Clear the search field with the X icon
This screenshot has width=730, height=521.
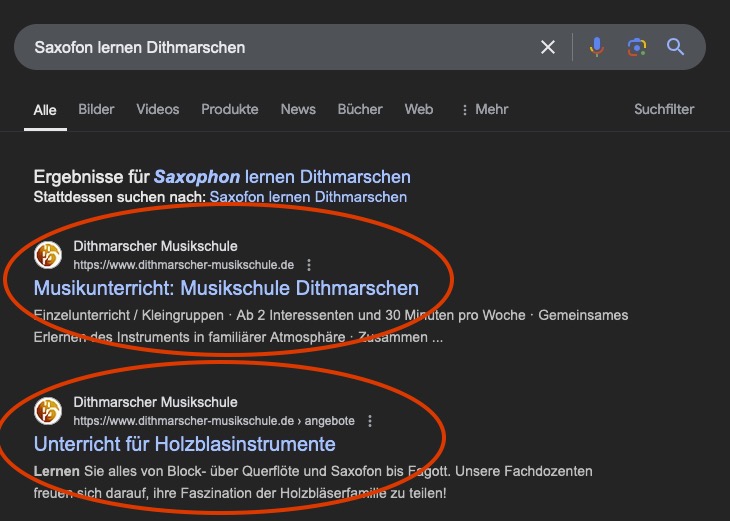(x=548, y=47)
